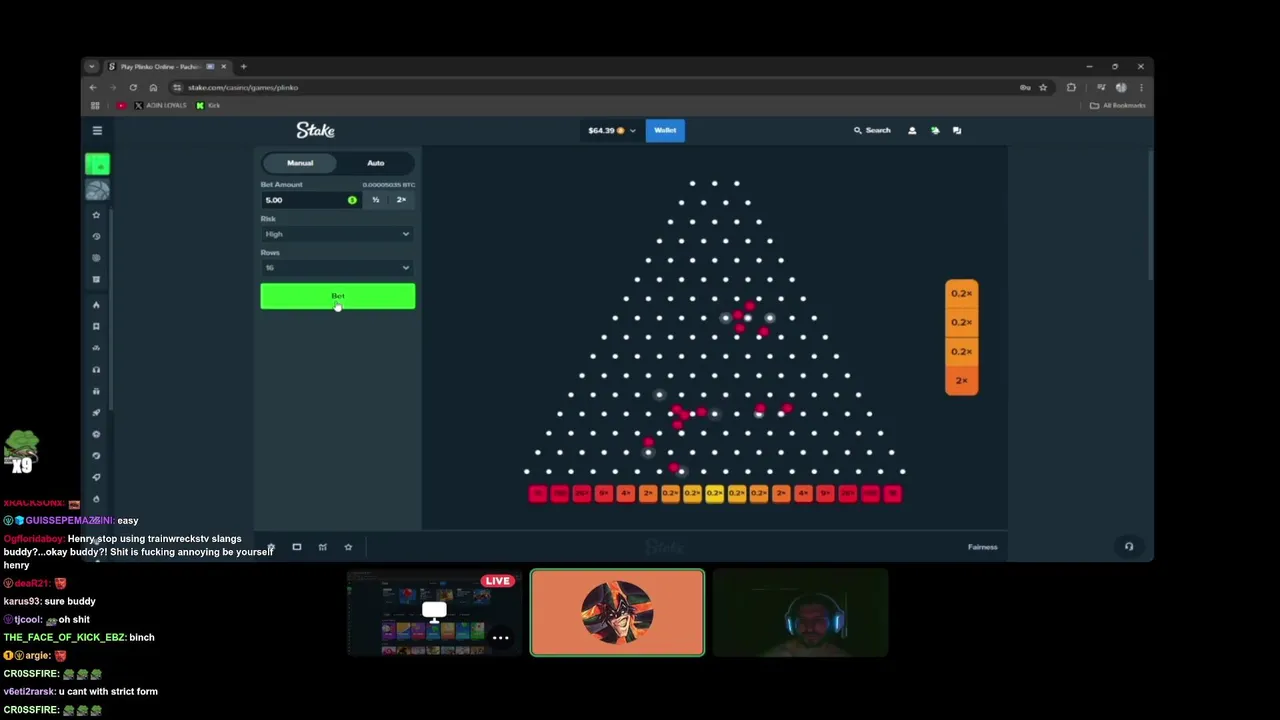The width and height of the screenshot is (1280, 720).
Task: Halve the bet with the ½ button
Action: (376, 200)
